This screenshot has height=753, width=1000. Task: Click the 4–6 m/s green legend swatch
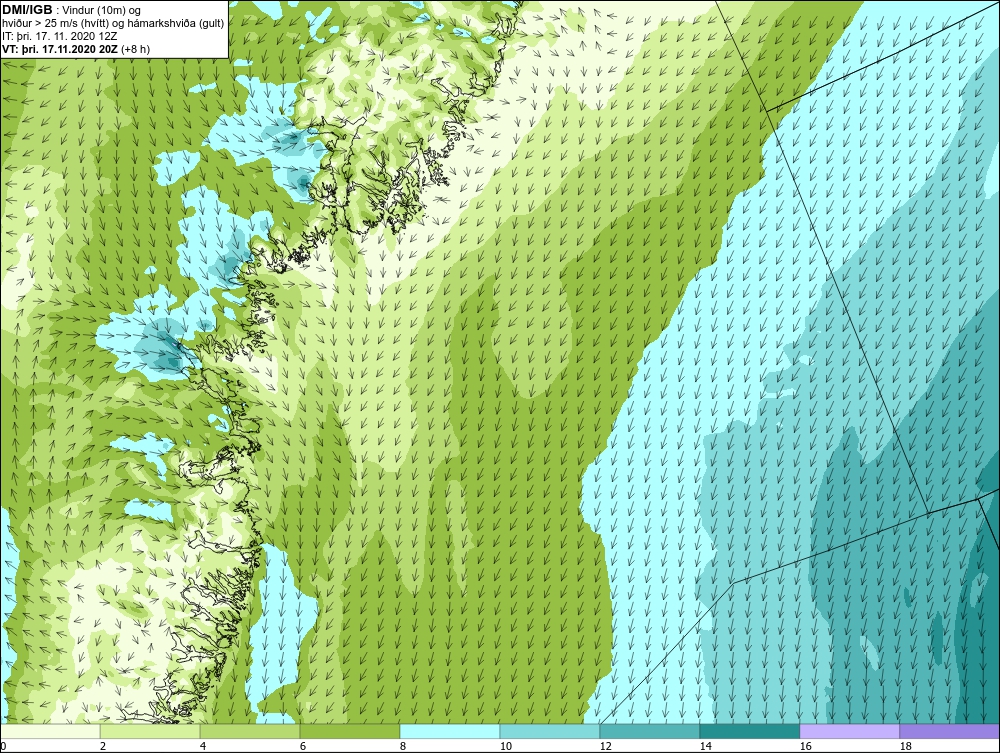coord(250,731)
